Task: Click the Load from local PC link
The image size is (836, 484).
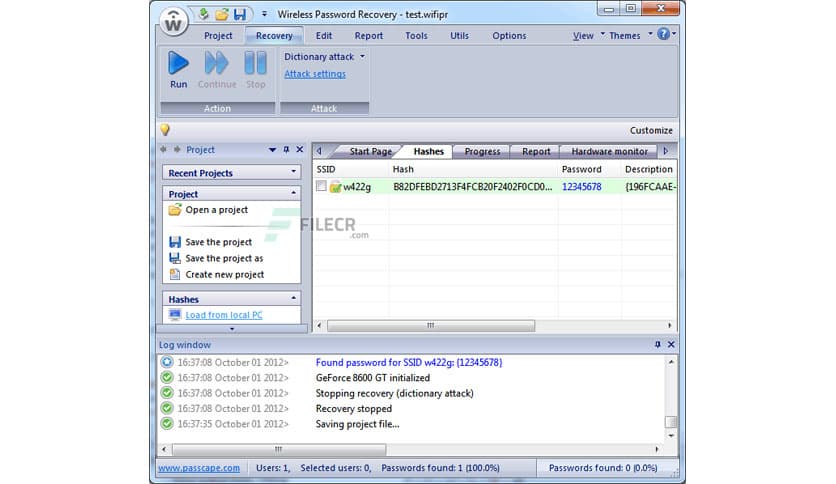Action: [x=224, y=315]
